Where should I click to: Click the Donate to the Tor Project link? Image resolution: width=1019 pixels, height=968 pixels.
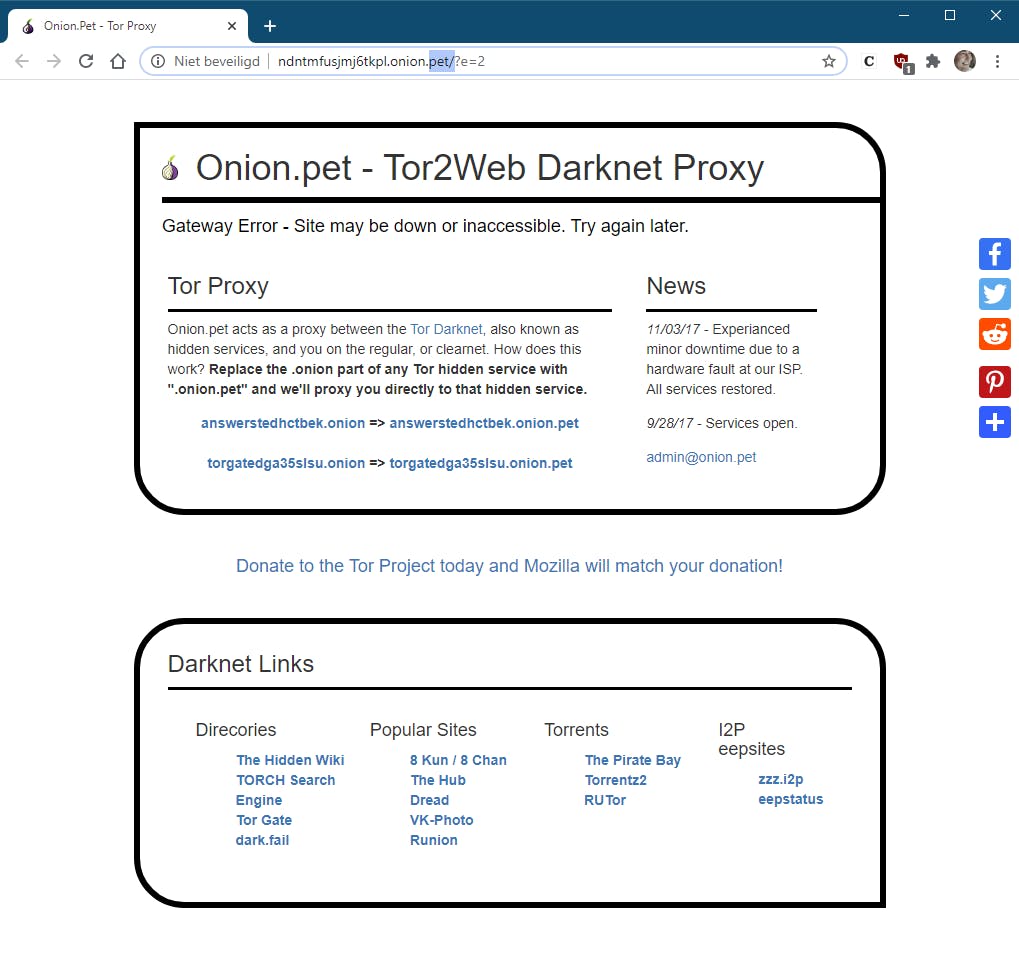pyautogui.click(x=509, y=566)
